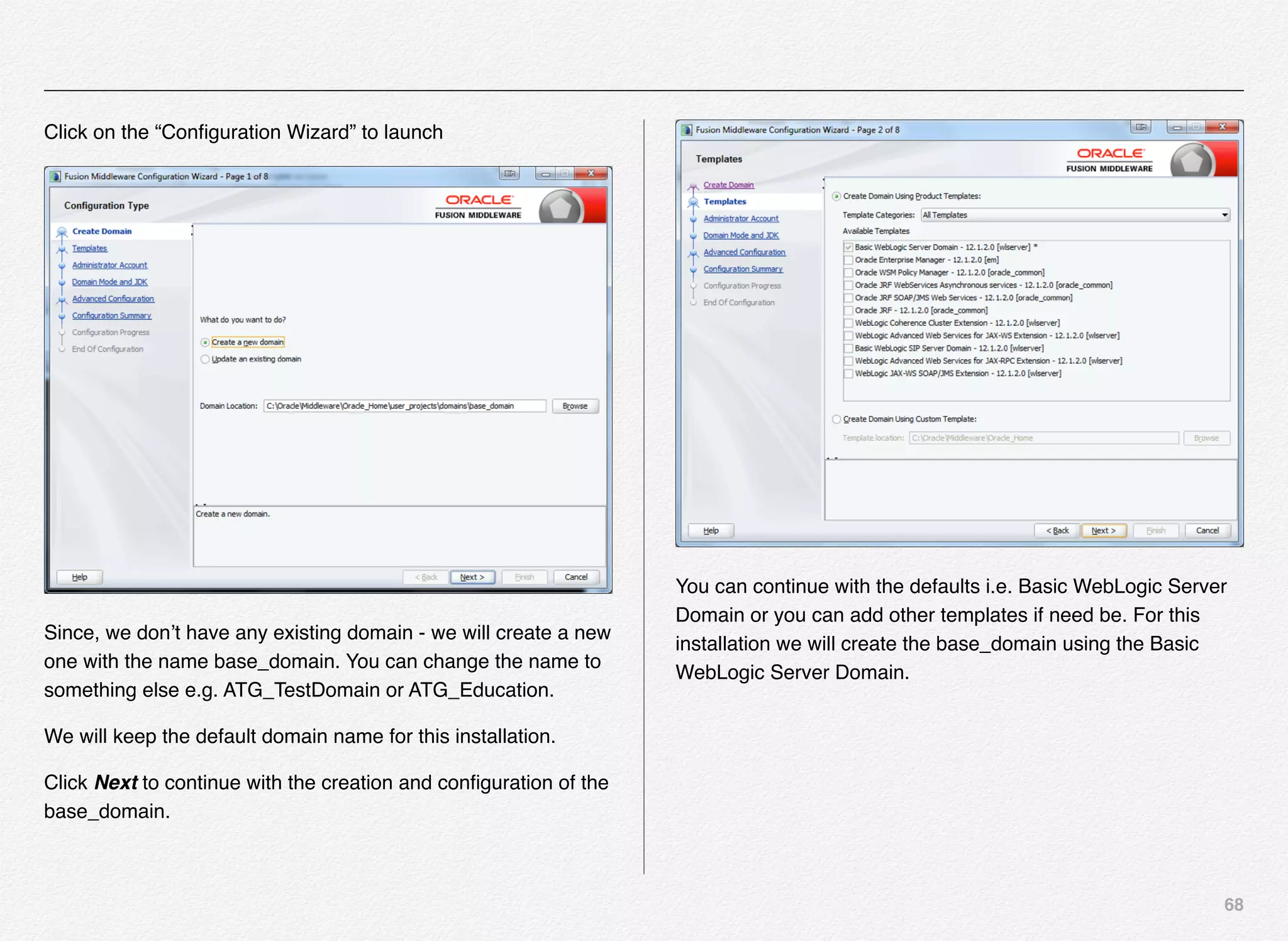Open Help in the Page 2 of 8 wizard
The width and height of the screenshot is (1288, 941).
click(x=711, y=530)
